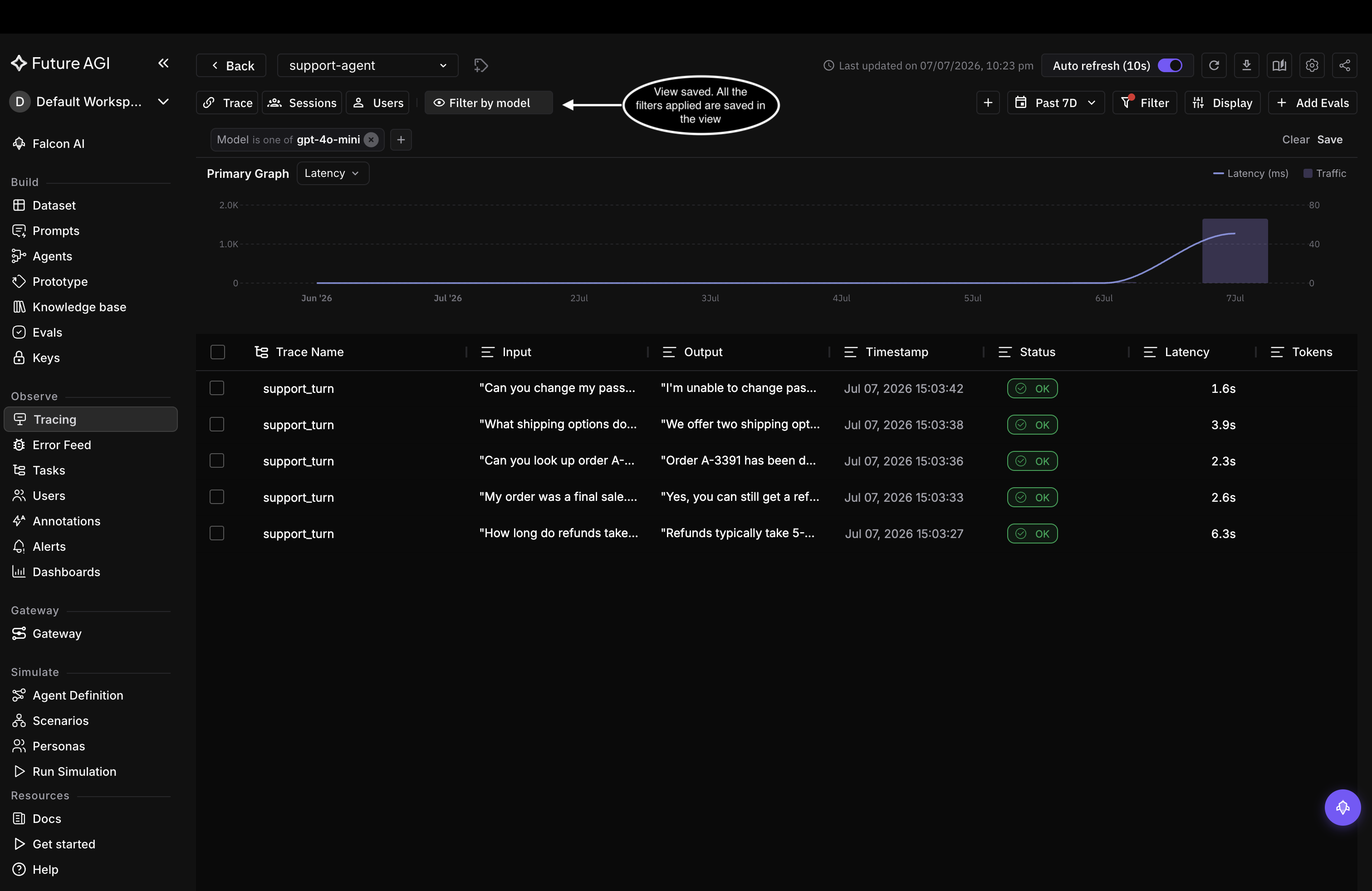The image size is (1372, 891).
Task: Open the Past 7D date range dropdown
Action: (1055, 103)
